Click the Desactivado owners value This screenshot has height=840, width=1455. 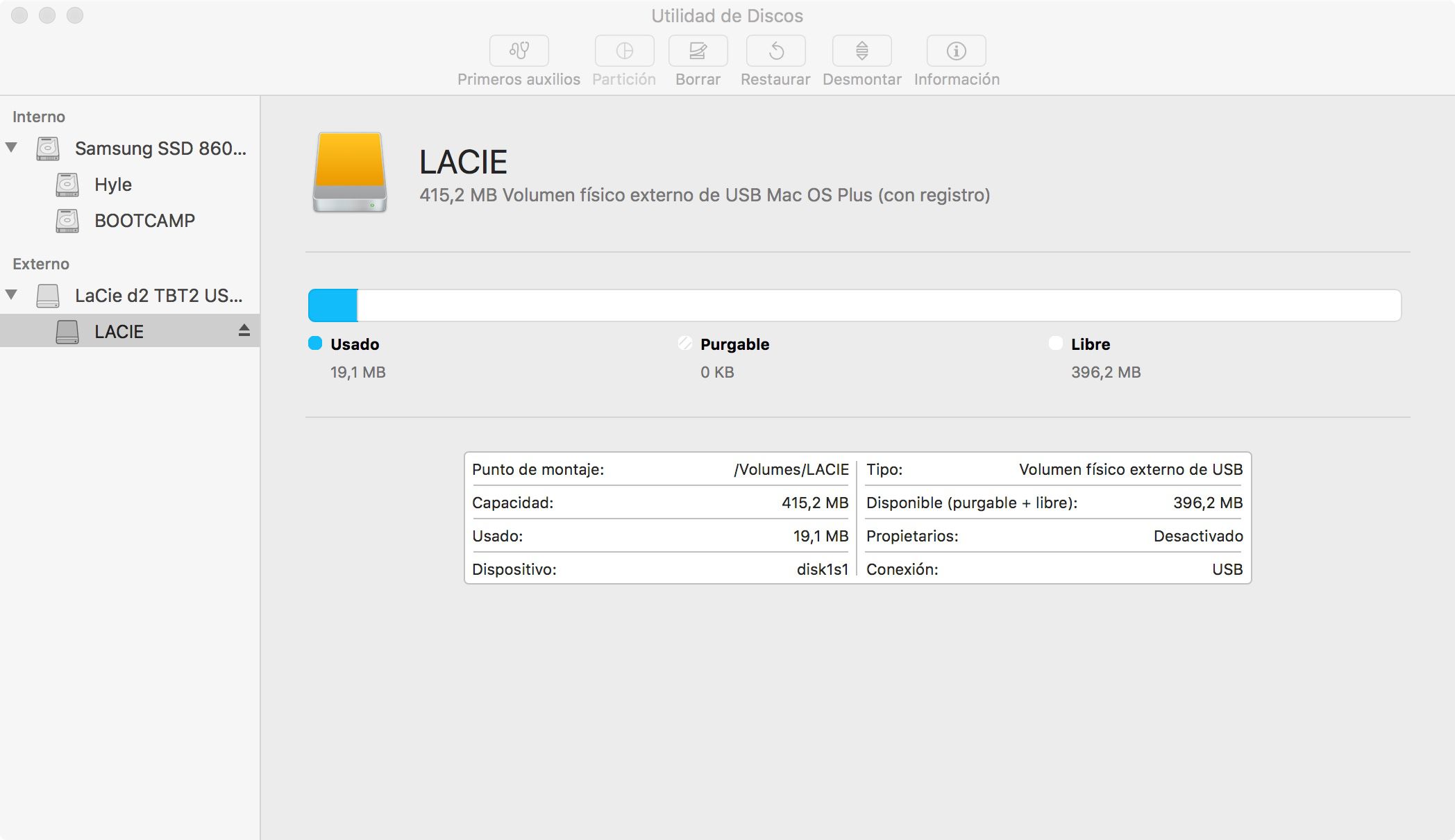pyautogui.click(x=1198, y=536)
